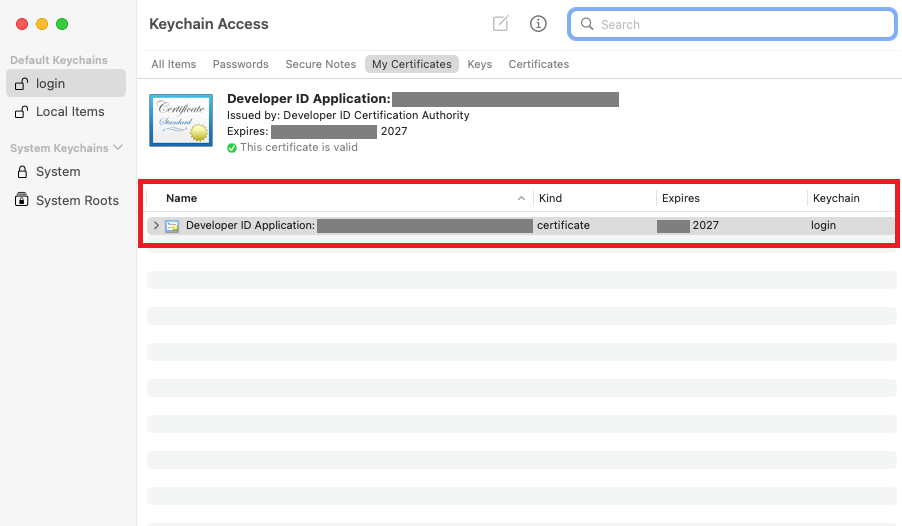Click the yellow minimize window button
902x526 pixels.
point(42,24)
